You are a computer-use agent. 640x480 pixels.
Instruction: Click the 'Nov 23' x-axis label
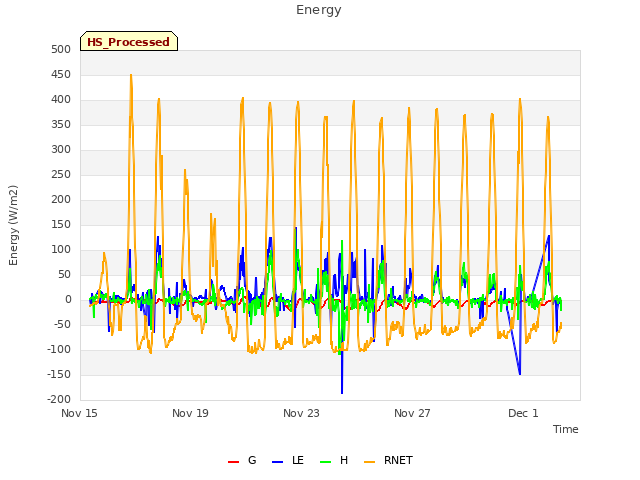pos(301,413)
